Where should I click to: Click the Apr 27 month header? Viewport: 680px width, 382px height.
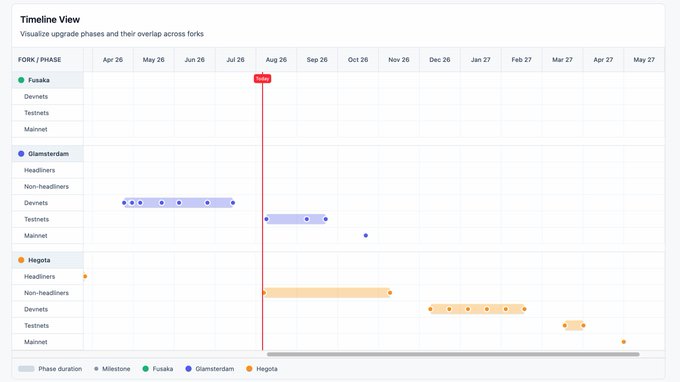pos(603,59)
